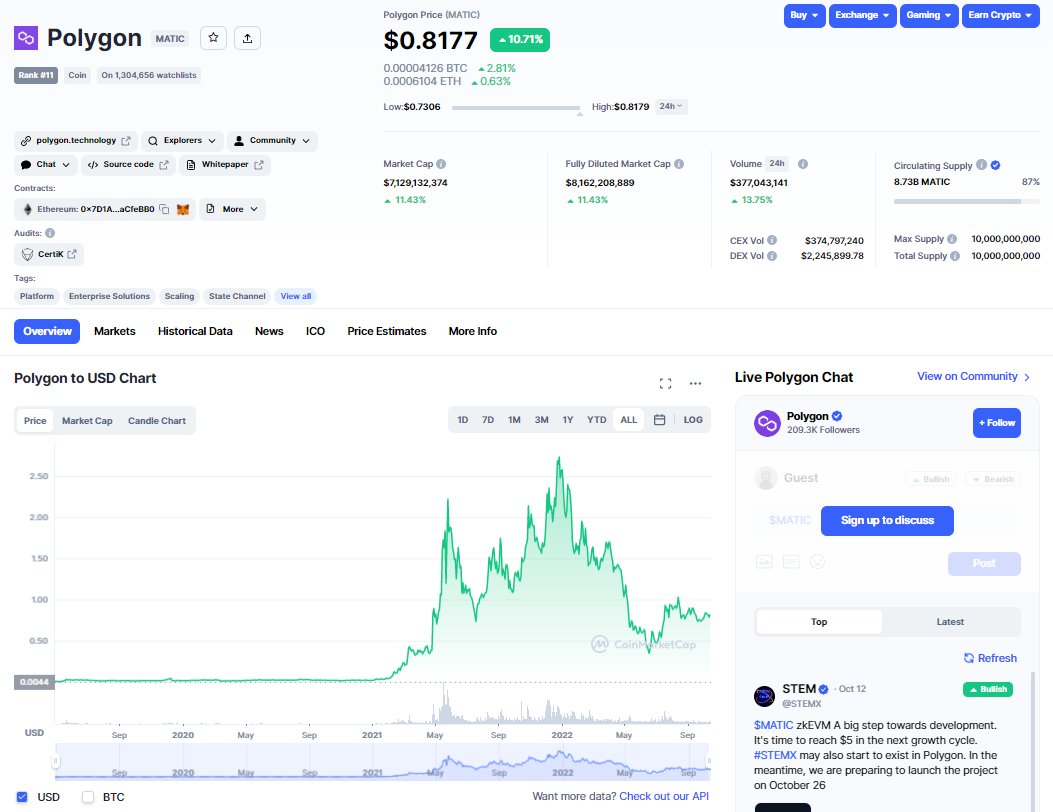Viewport: 1053px width, 812px height.
Task: Click info icon next to Market Cap
Action: point(441,164)
